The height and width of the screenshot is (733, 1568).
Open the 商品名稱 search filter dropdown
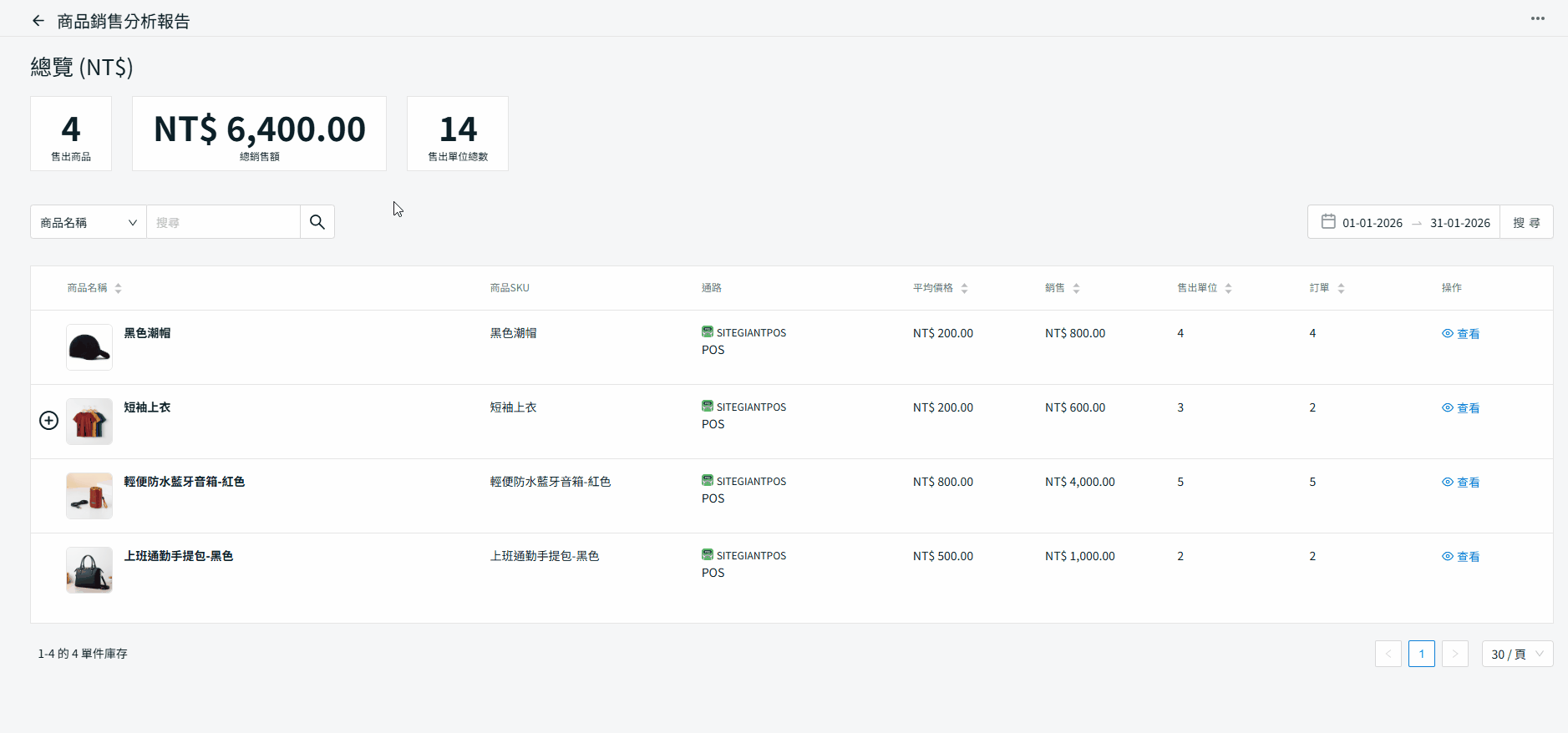pyautogui.click(x=89, y=222)
